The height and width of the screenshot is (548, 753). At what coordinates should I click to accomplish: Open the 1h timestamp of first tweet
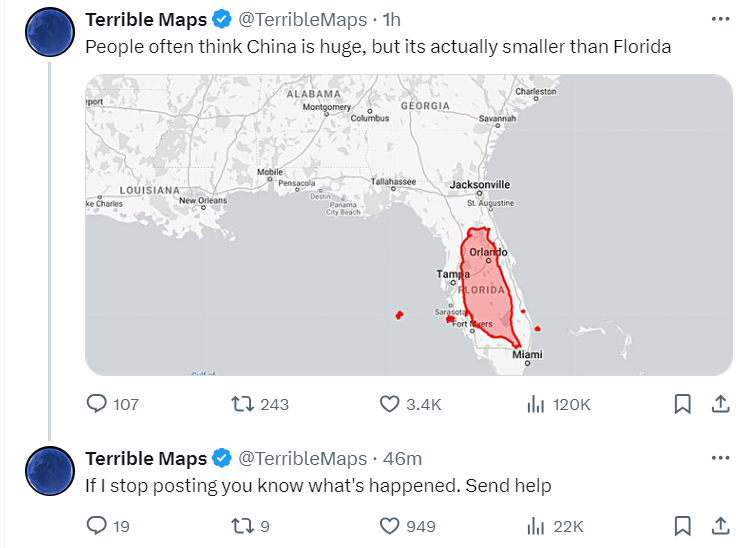point(392,19)
